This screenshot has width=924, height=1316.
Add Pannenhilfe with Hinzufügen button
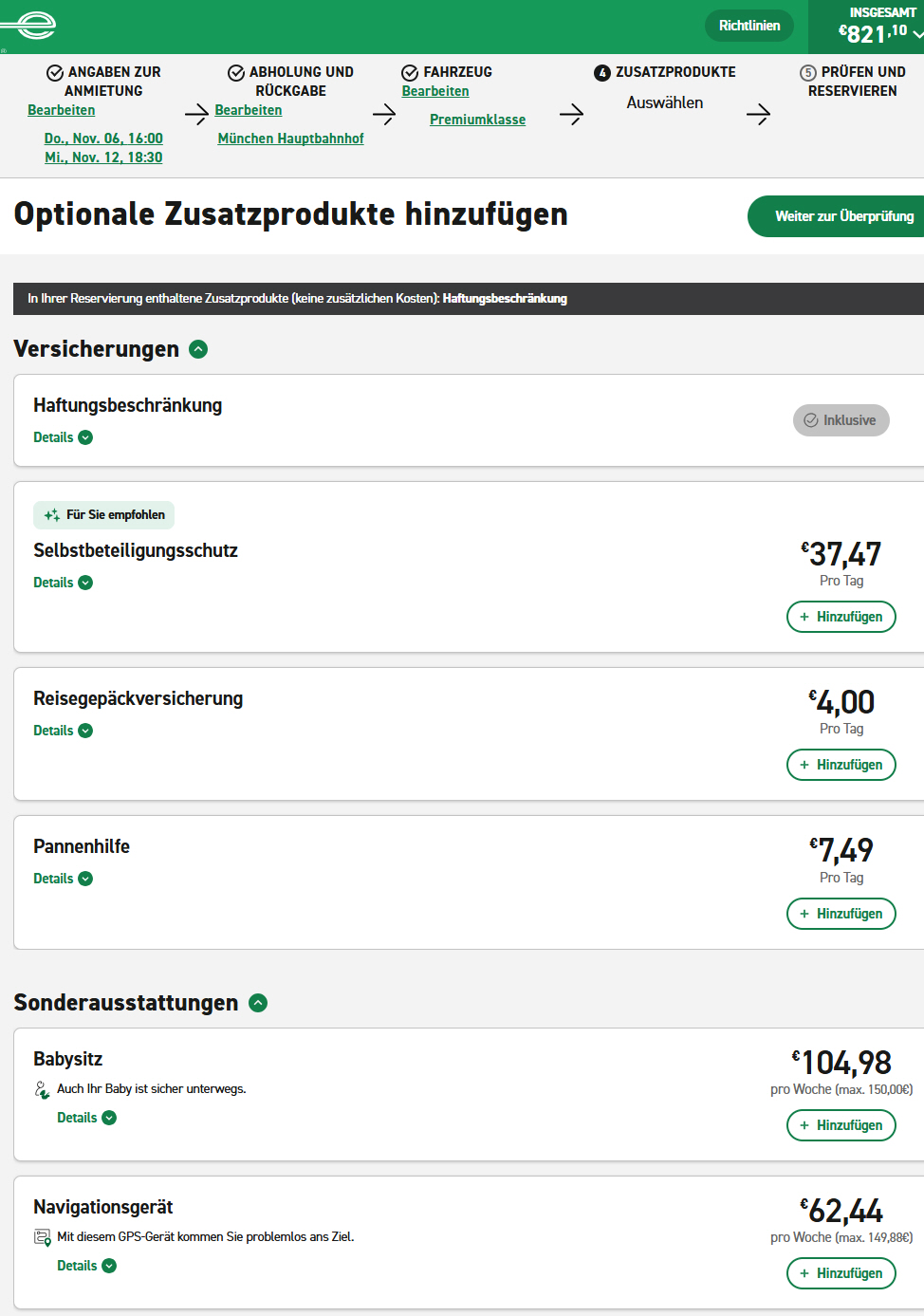(x=841, y=914)
